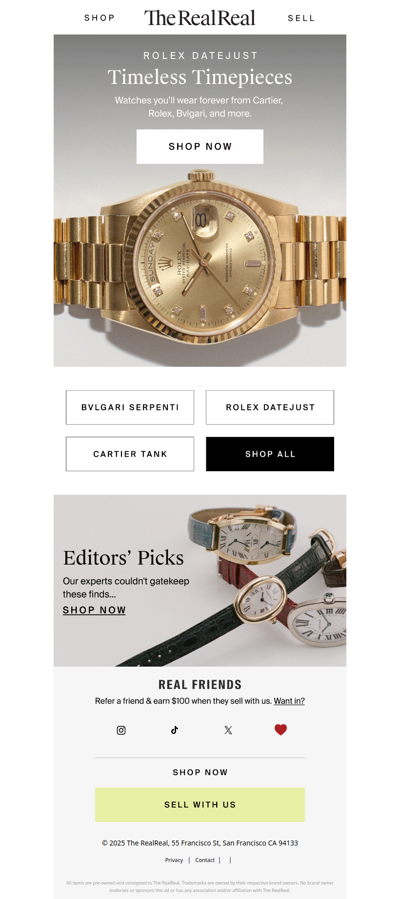Open the X social icon

pyautogui.click(x=228, y=730)
